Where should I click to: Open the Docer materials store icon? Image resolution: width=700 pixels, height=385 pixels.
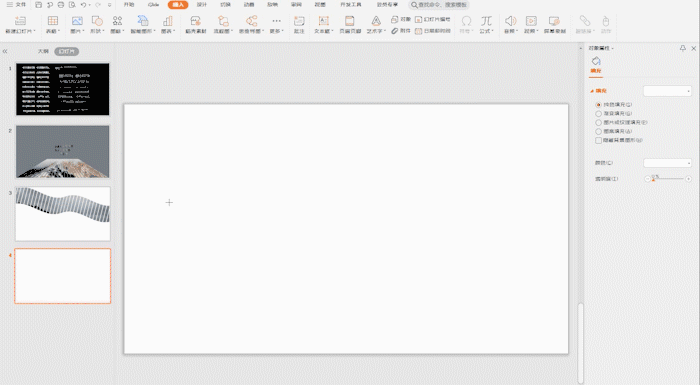coord(196,21)
